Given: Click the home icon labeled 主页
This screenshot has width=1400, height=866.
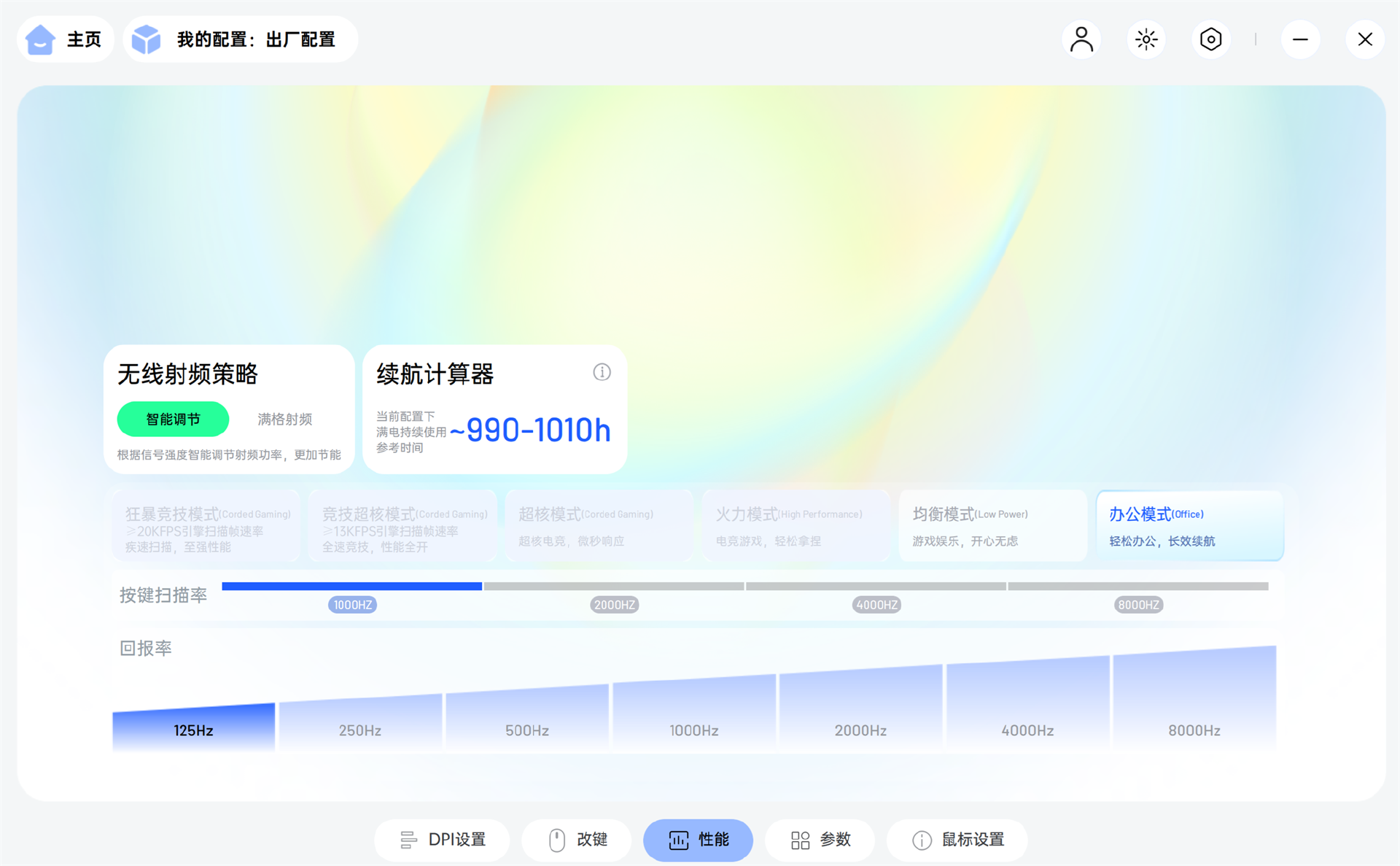Looking at the screenshot, I should coord(41,39).
